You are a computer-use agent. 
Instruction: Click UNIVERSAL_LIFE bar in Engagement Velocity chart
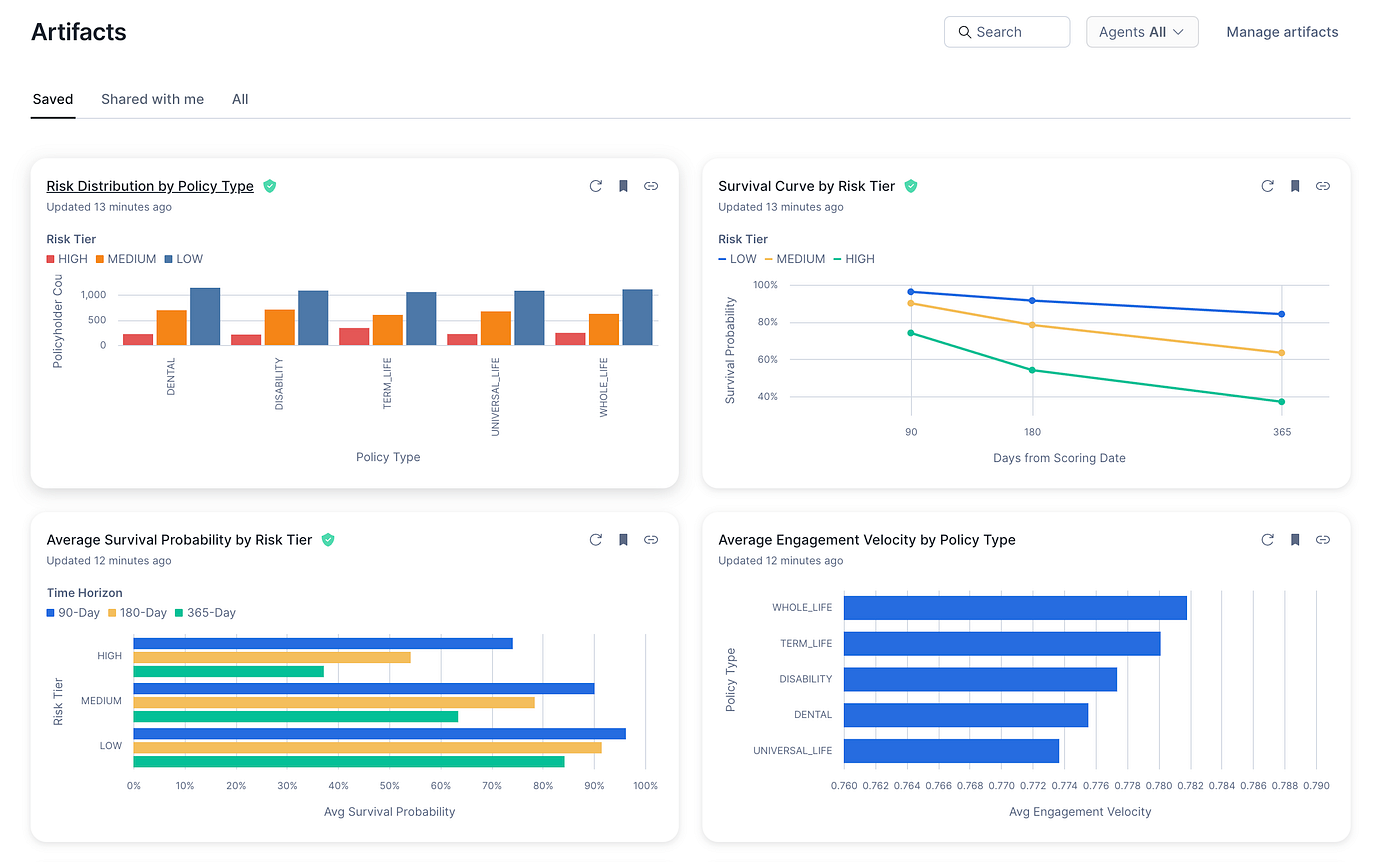[x=951, y=751]
